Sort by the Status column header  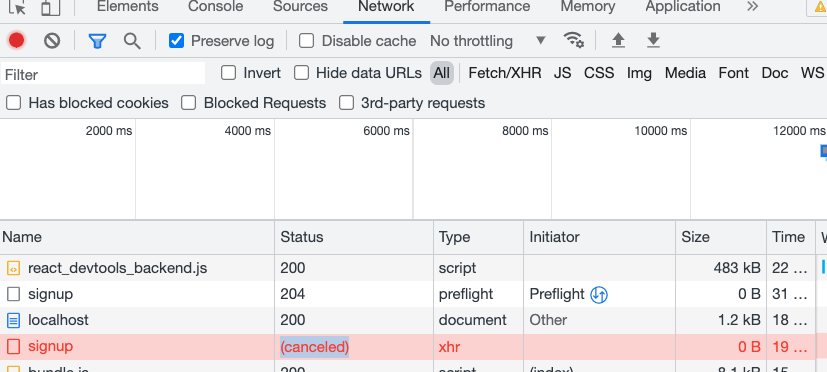click(x=354, y=237)
